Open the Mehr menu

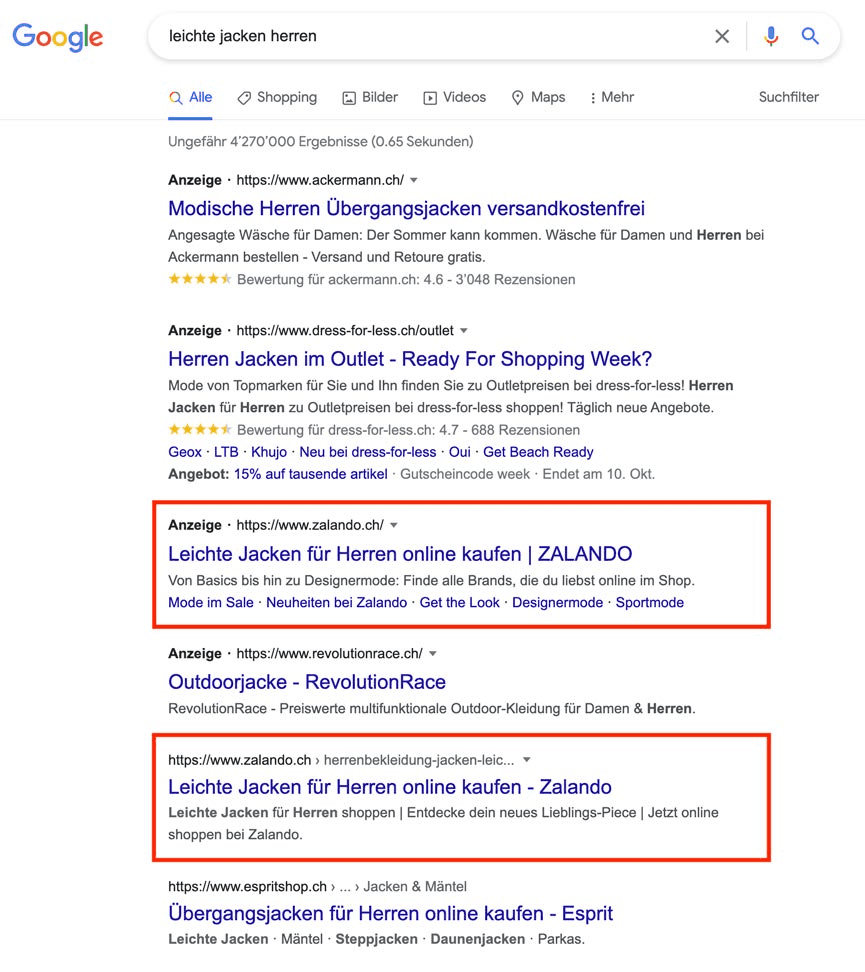tap(611, 97)
